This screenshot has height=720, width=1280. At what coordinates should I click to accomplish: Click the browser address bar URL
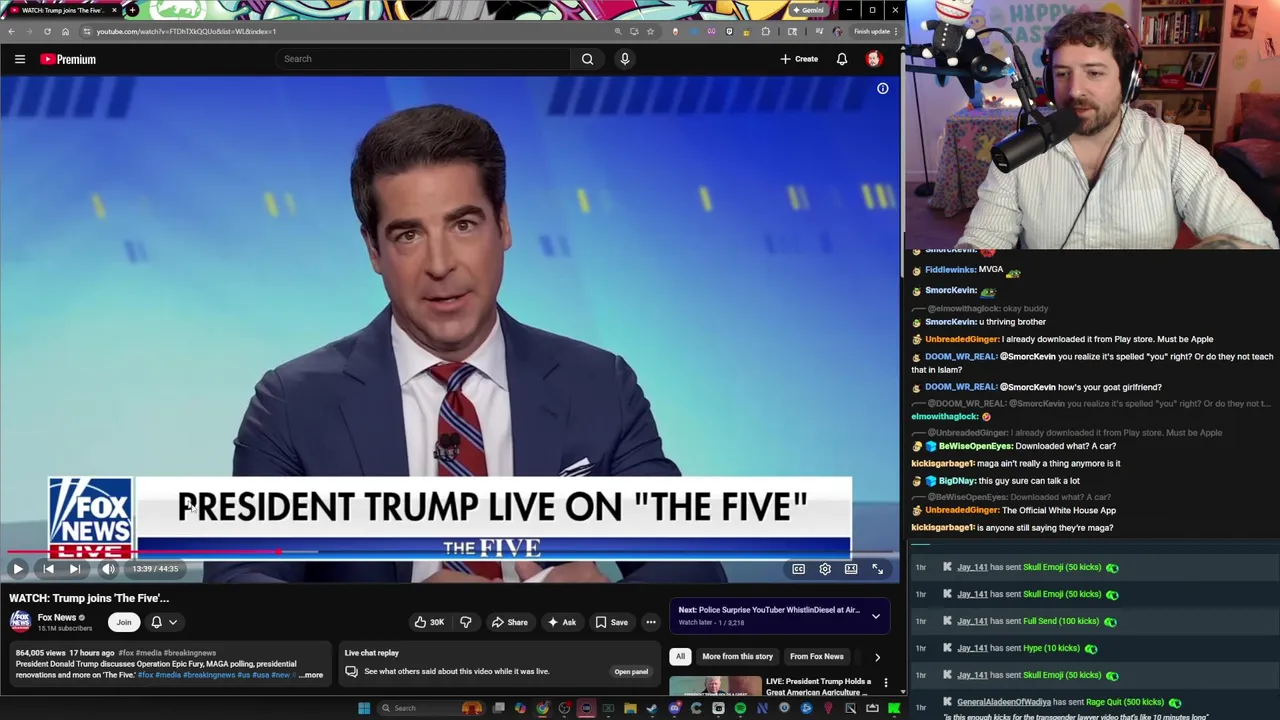[x=186, y=31]
